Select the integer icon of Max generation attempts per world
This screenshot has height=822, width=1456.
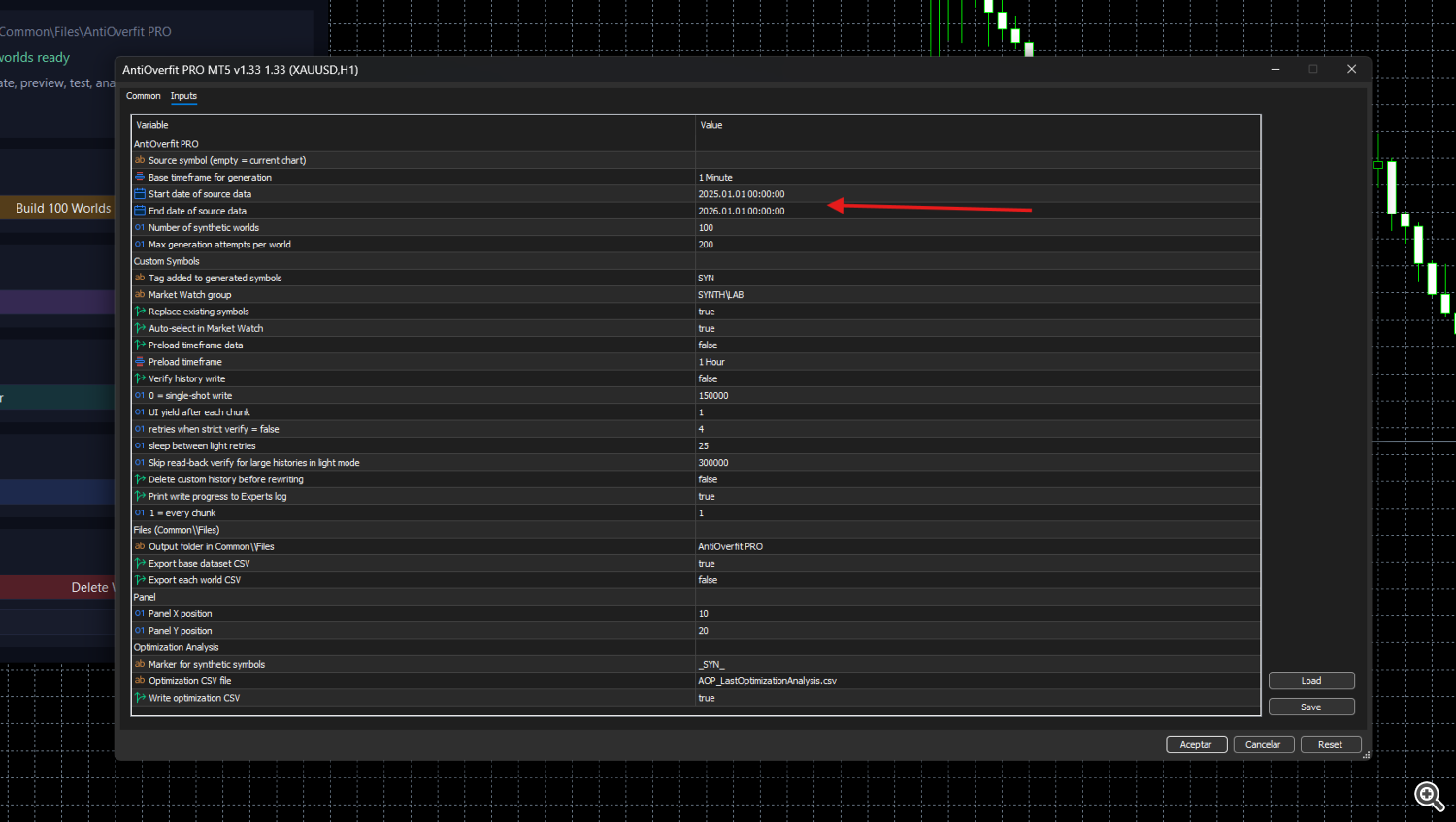[140, 245]
